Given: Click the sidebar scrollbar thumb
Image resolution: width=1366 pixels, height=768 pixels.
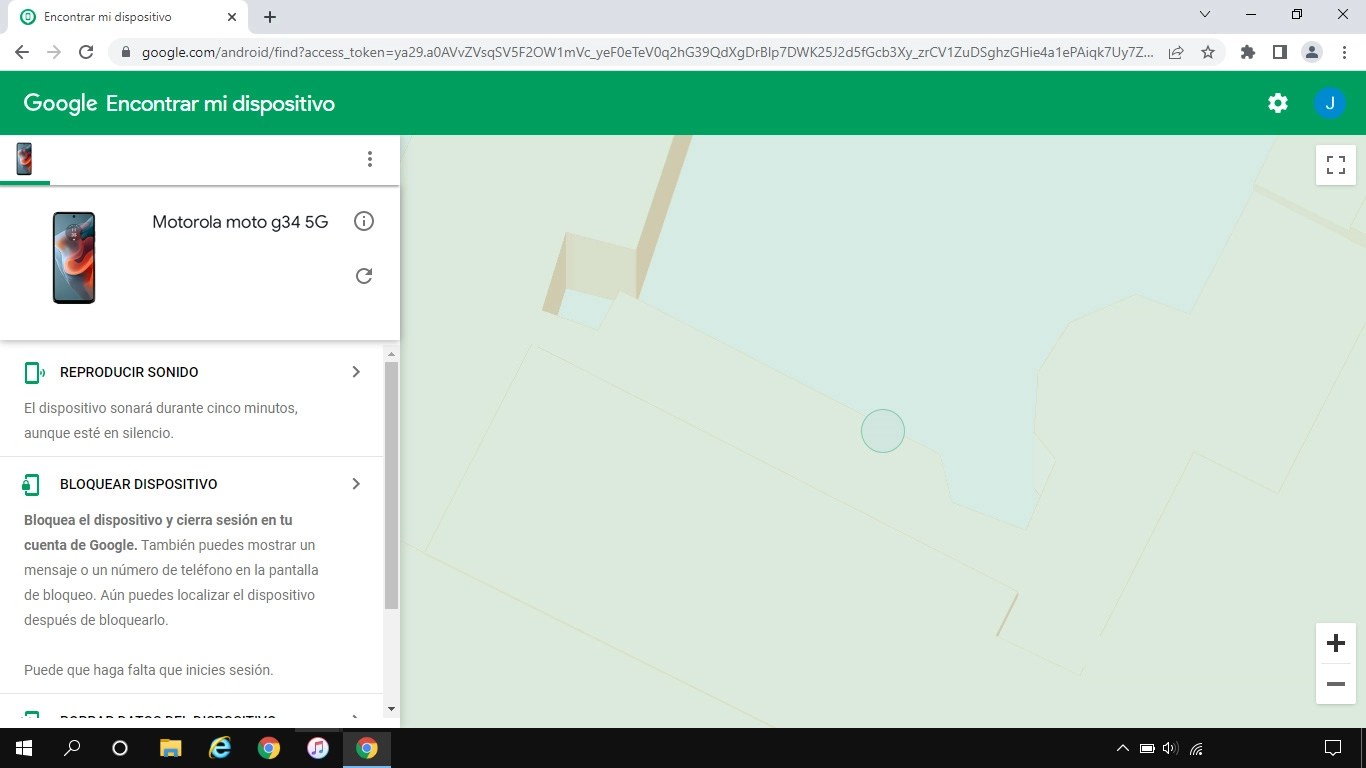Looking at the screenshot, I should click(x=391, y=486).
